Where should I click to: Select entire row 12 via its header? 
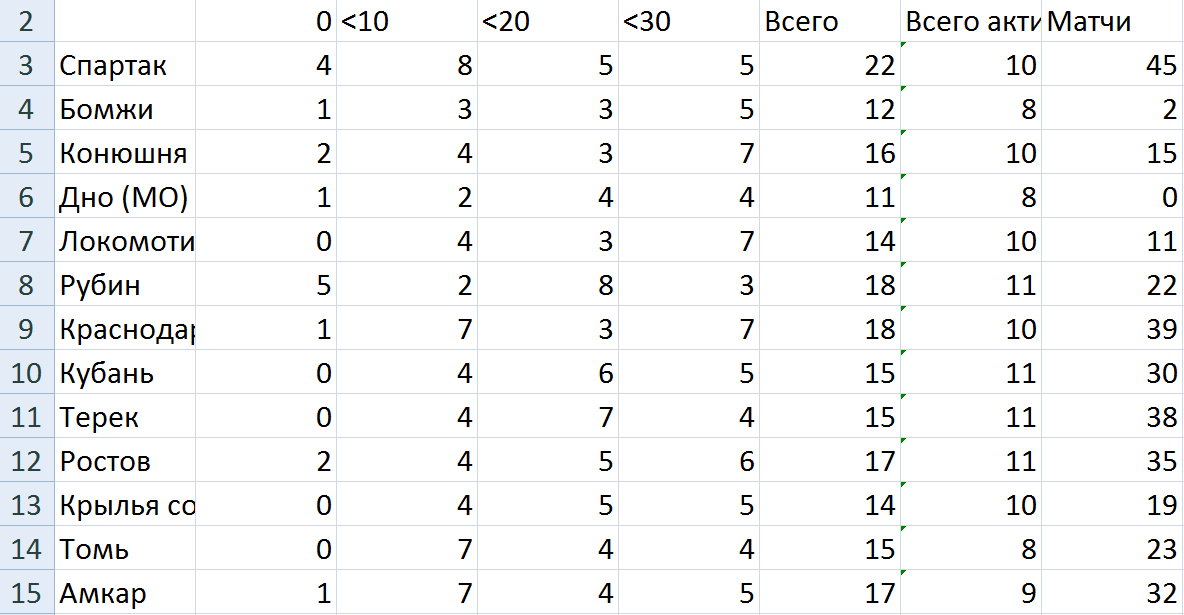point(26,462)
